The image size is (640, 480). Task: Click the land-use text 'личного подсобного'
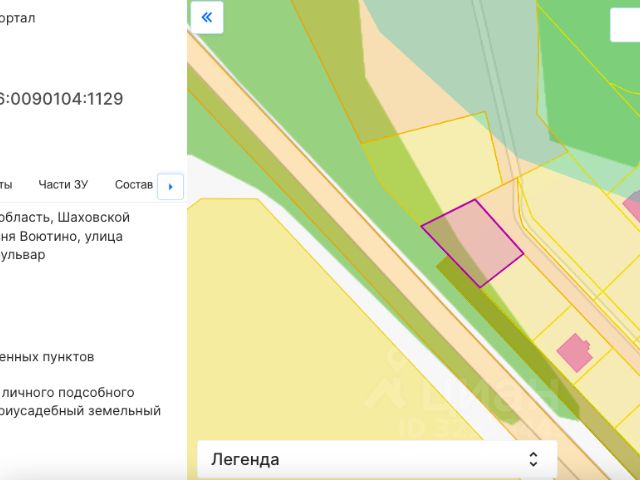[x=68, y=392]
